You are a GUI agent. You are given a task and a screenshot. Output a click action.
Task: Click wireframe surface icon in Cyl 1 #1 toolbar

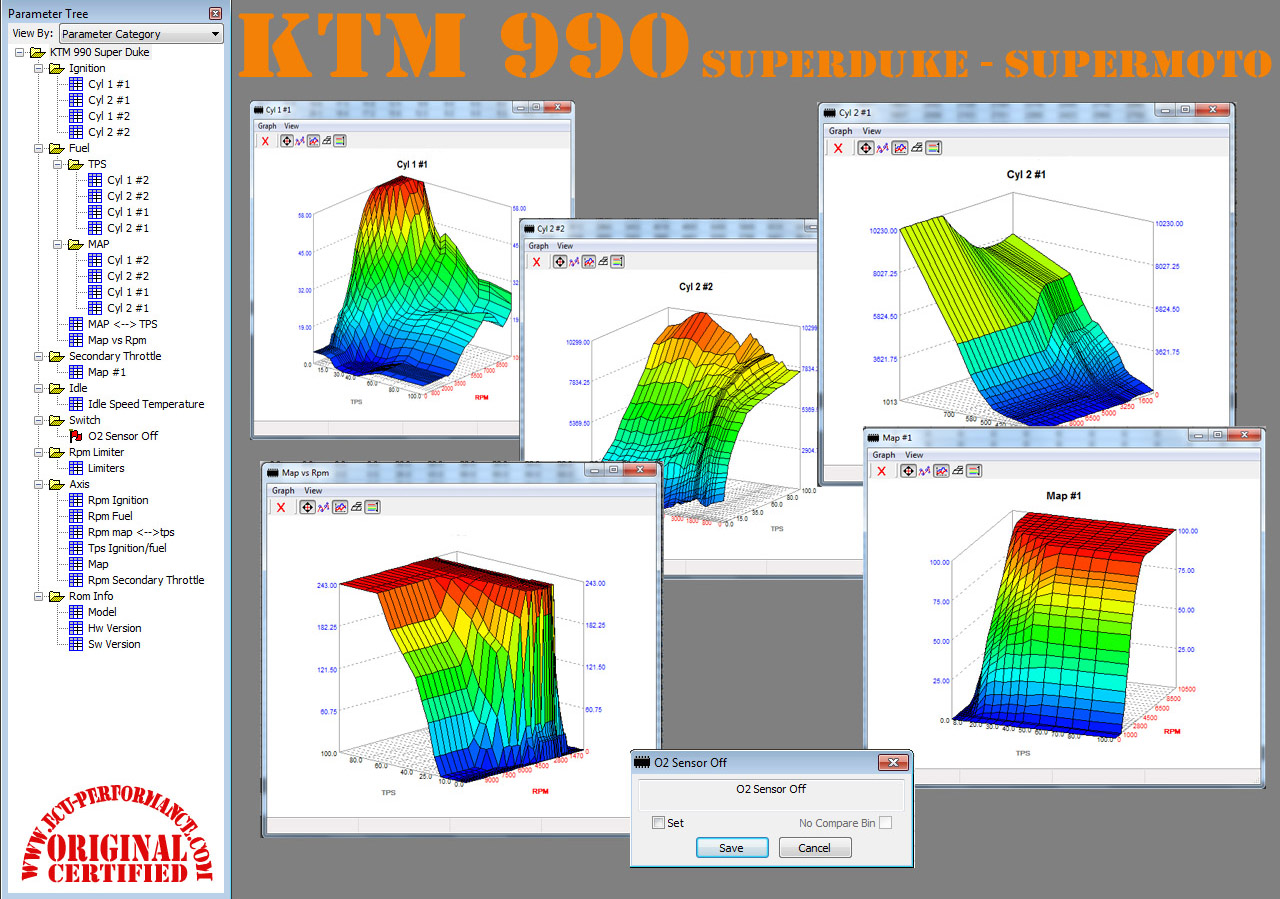(x=326, y=141)
